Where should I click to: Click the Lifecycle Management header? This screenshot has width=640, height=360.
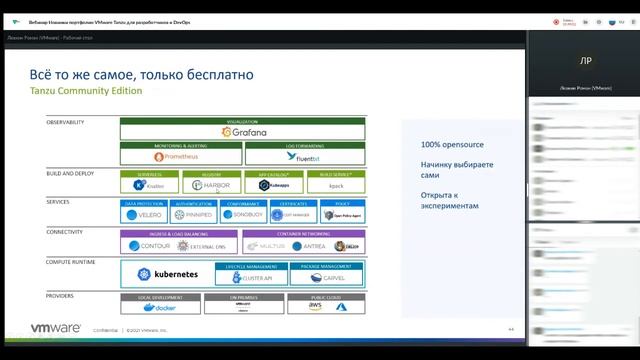coord(251,267)
